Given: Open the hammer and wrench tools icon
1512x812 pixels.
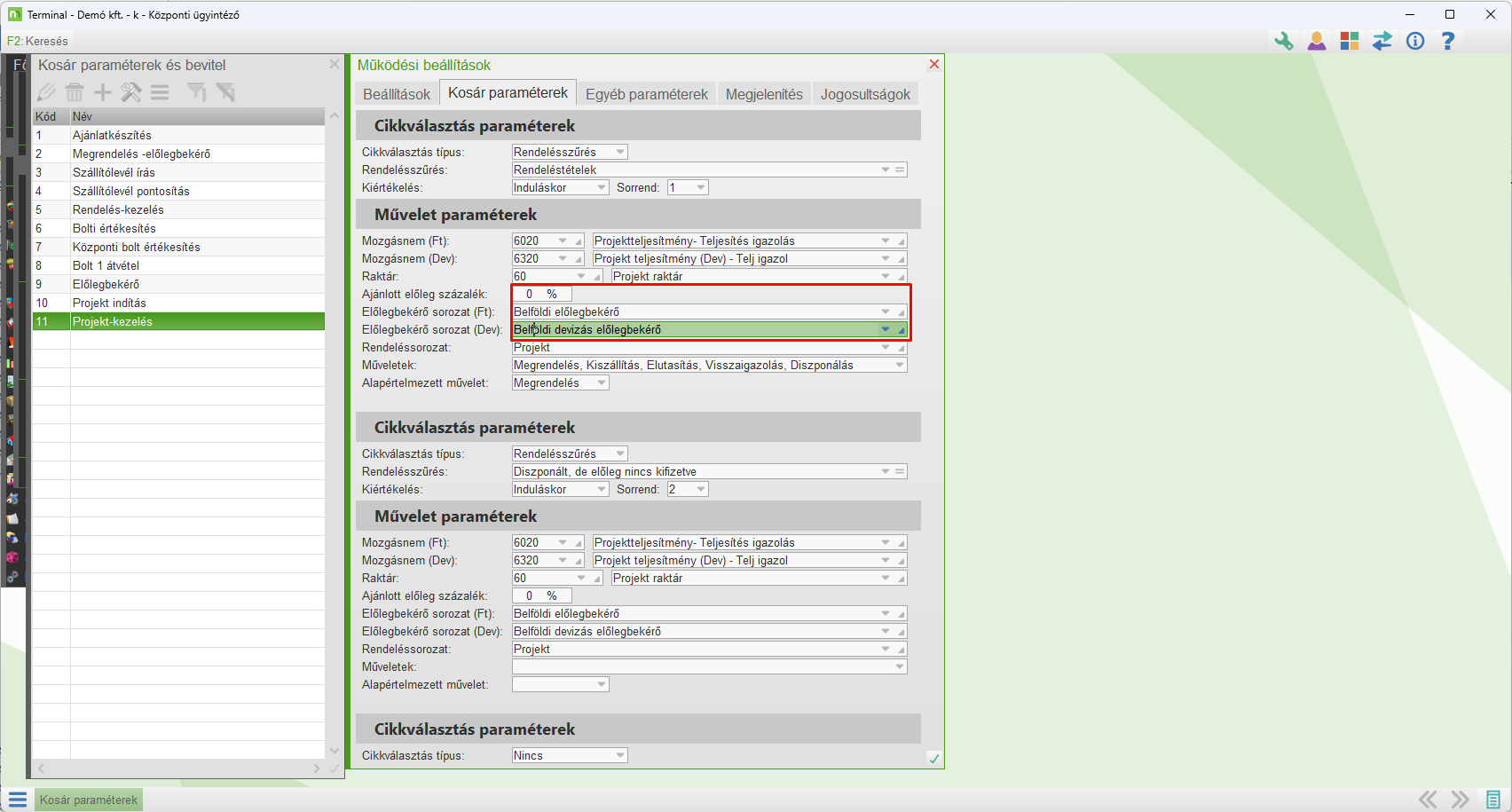Looking at the screenshot, I should [x=131, y=92].
